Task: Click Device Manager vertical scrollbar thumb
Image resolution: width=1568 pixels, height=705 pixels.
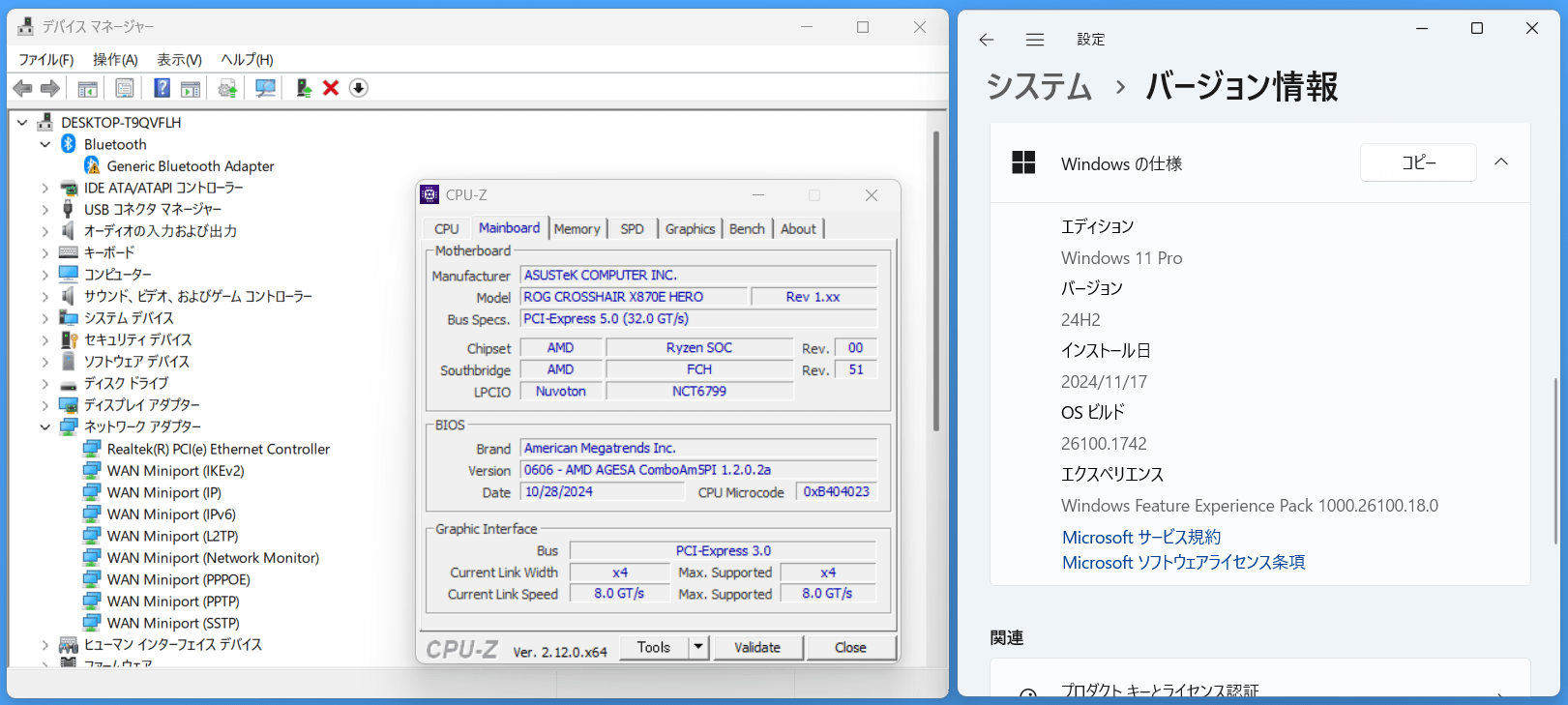Action: coord(935,280)
